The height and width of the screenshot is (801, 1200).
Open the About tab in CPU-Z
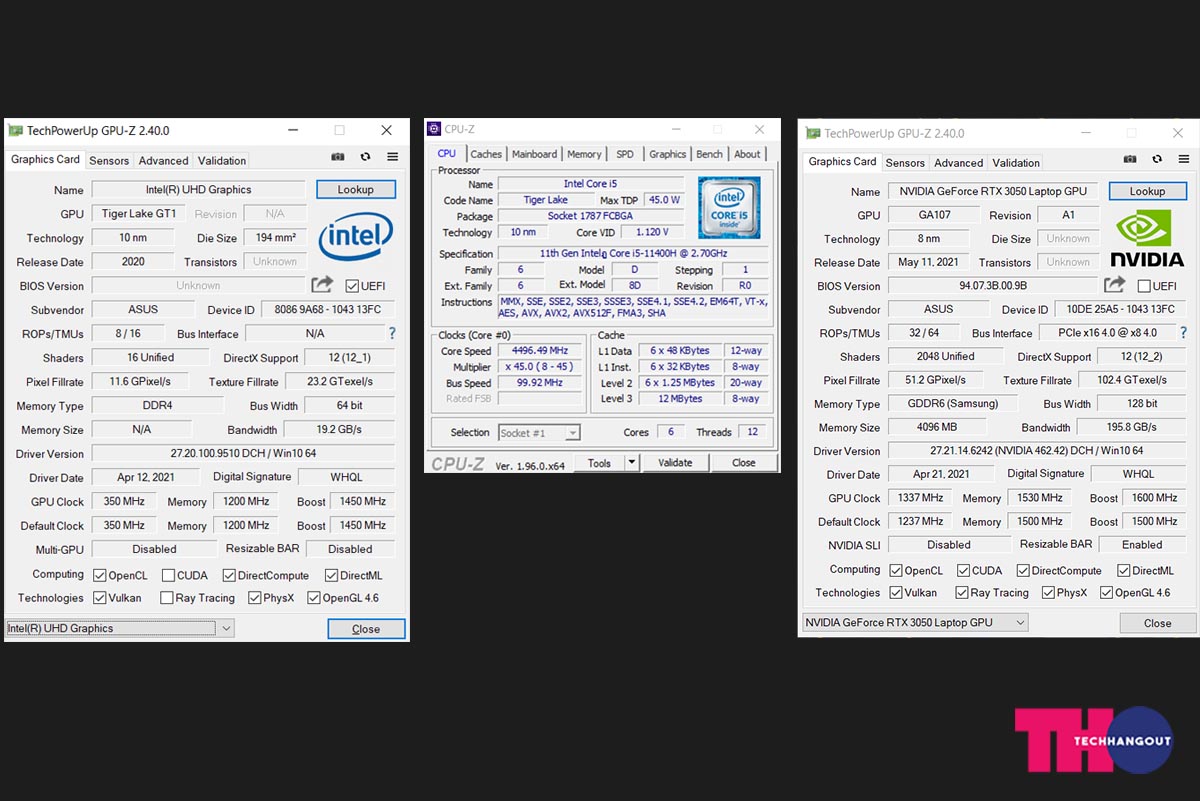(x=747, y=154)
